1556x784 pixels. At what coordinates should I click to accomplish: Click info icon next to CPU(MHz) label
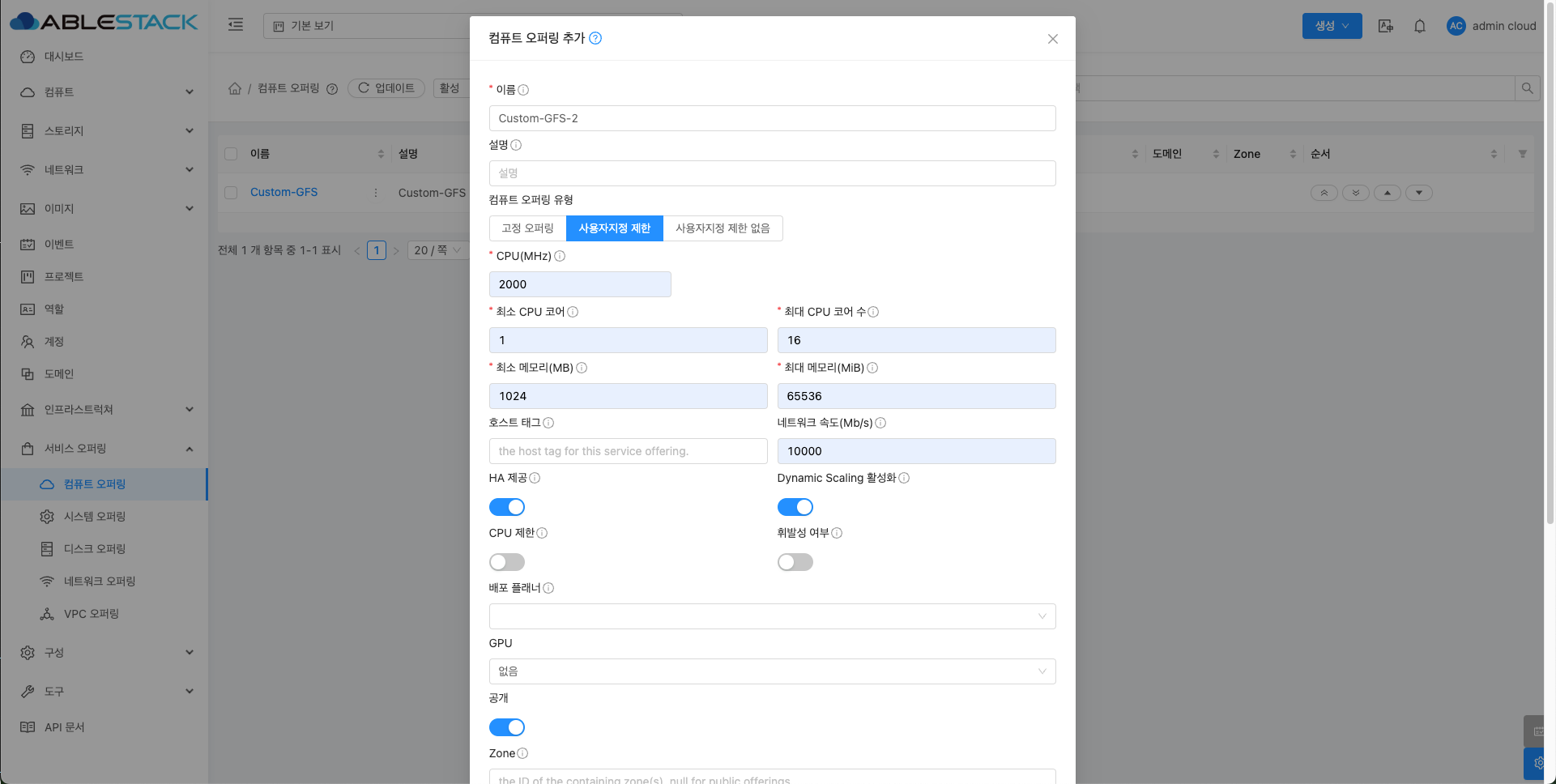point(560,256)
